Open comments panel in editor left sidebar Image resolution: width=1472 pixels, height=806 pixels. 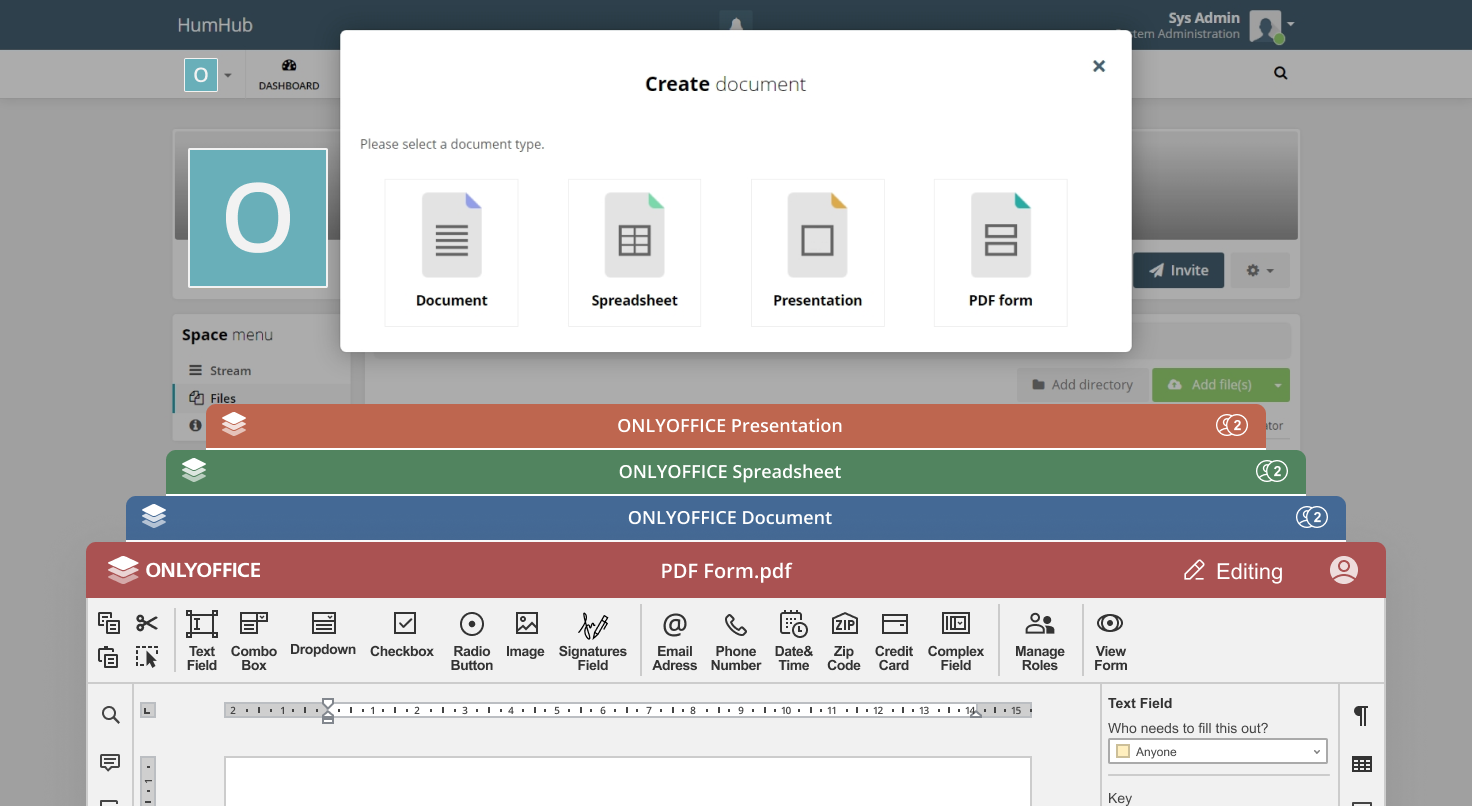pyautogui.click(x=110, y=763)
